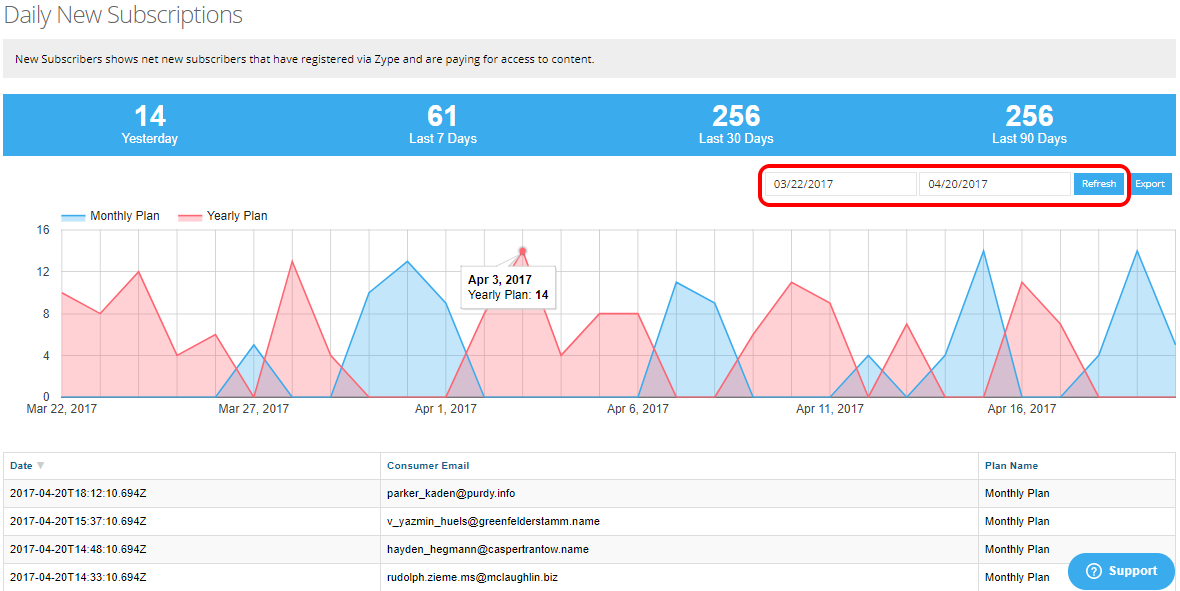Edit the start date field 03/22/2017
The width and height of the screenshot is (1180, 591).
coord(841,184)
